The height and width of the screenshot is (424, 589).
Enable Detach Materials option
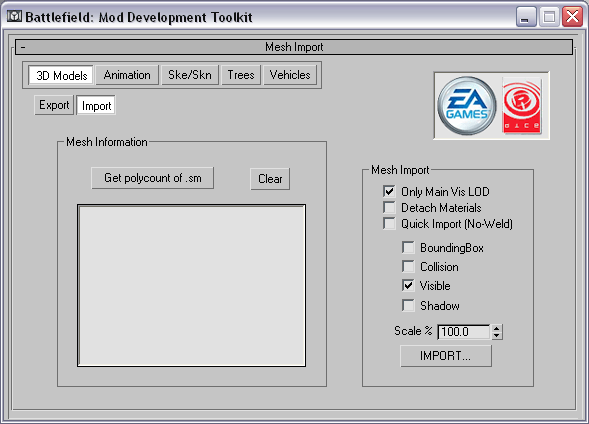point(389,208)
